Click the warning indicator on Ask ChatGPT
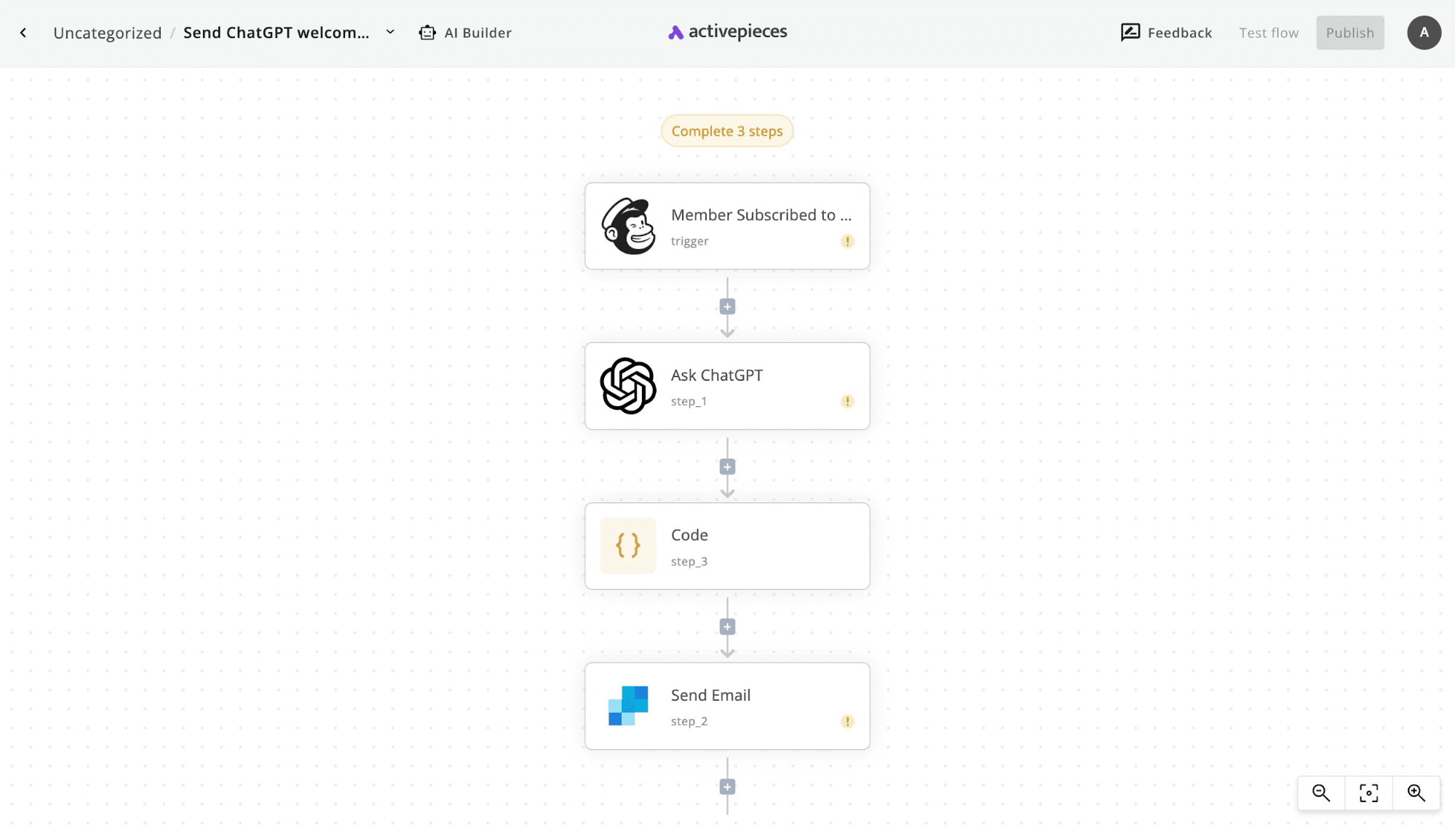The height and width of the screenshot is (840, 1455). click(847, 401)
